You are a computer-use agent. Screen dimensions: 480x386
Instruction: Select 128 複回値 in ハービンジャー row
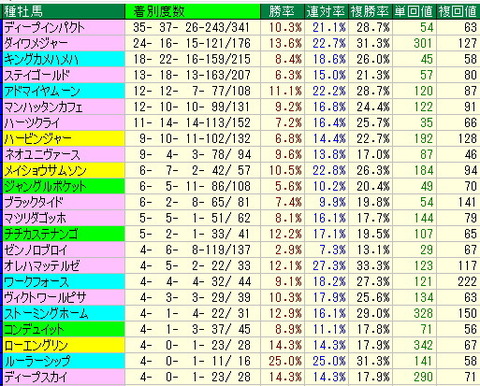tap(467, 139)
